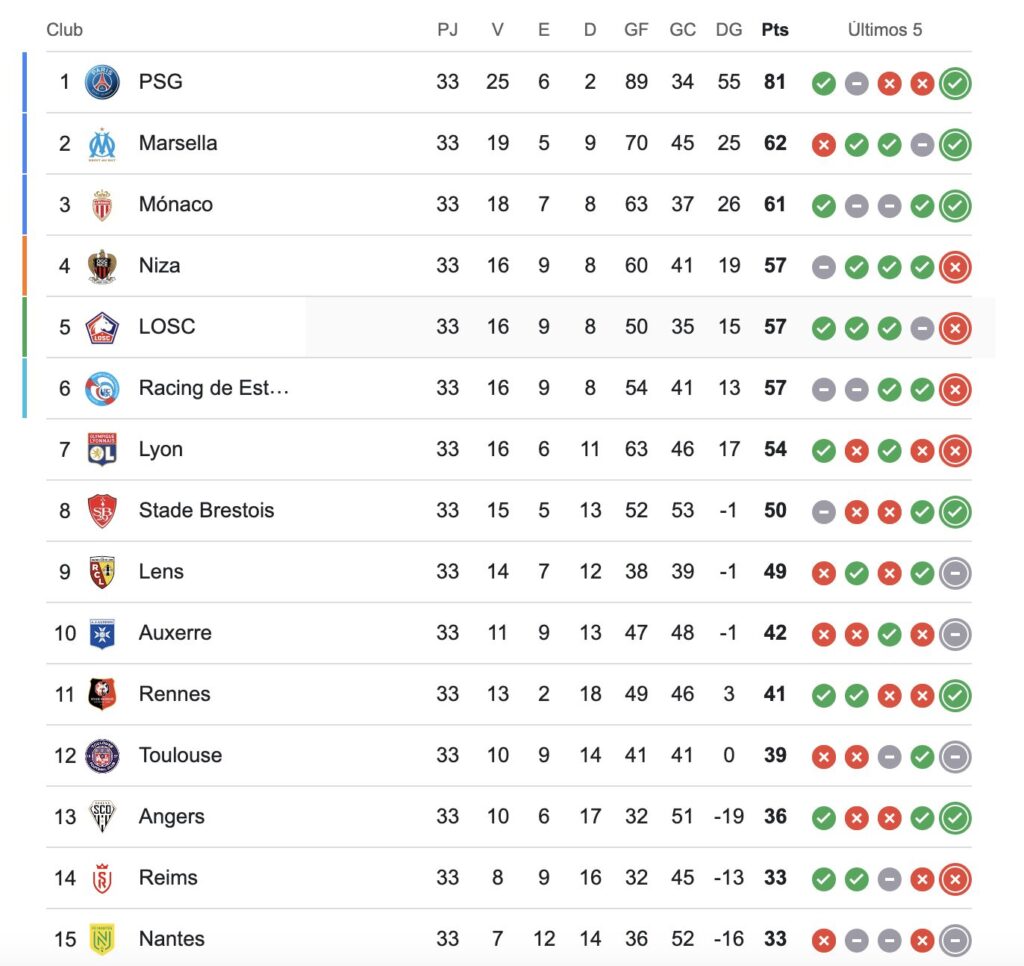Click Niza's most recent loss indicator
1024x966 pixels.
click(955, 266)
